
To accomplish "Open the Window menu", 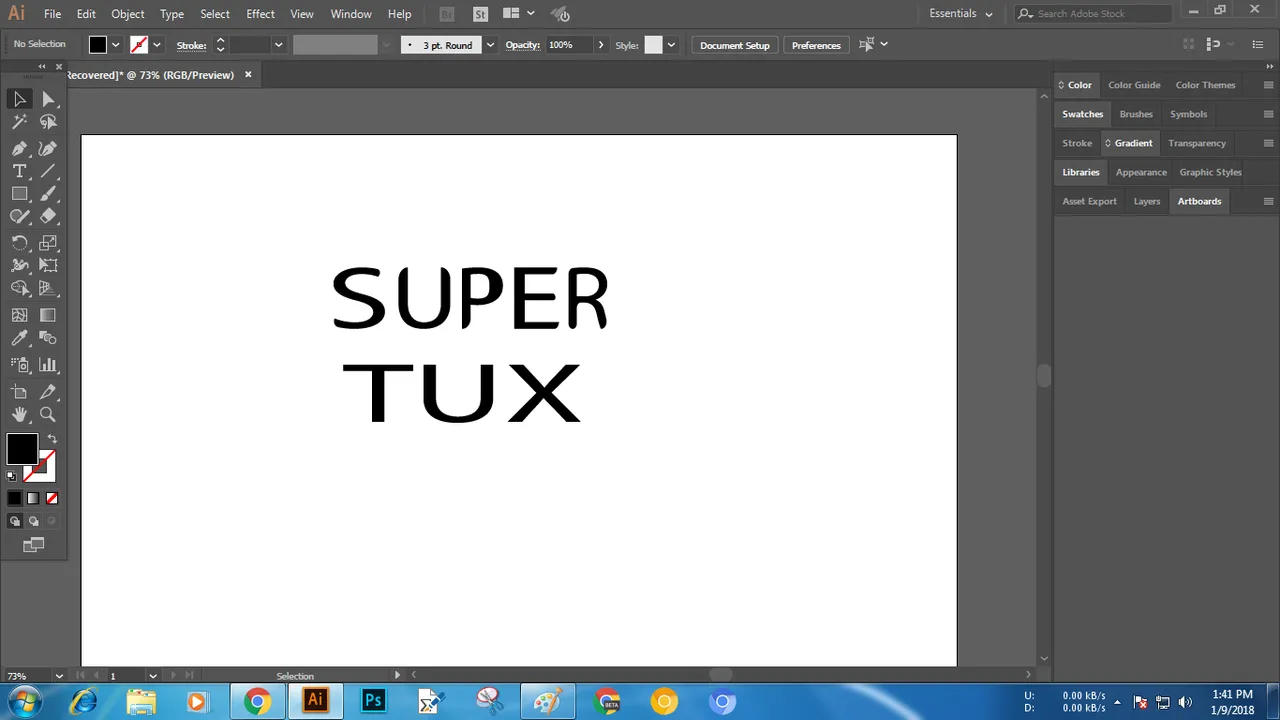I will click(x=351, y=14).
